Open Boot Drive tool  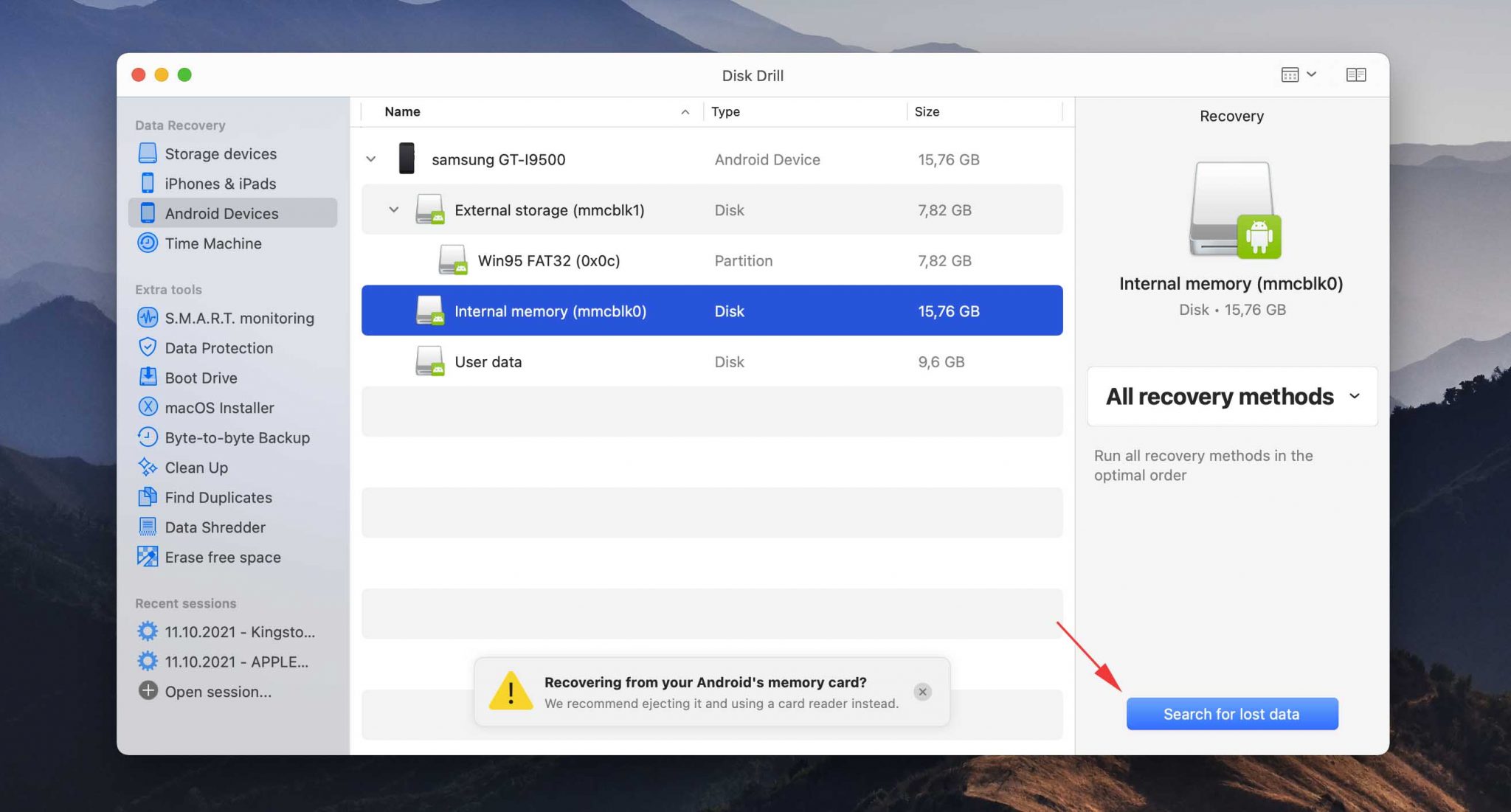[x=232, y=378]
